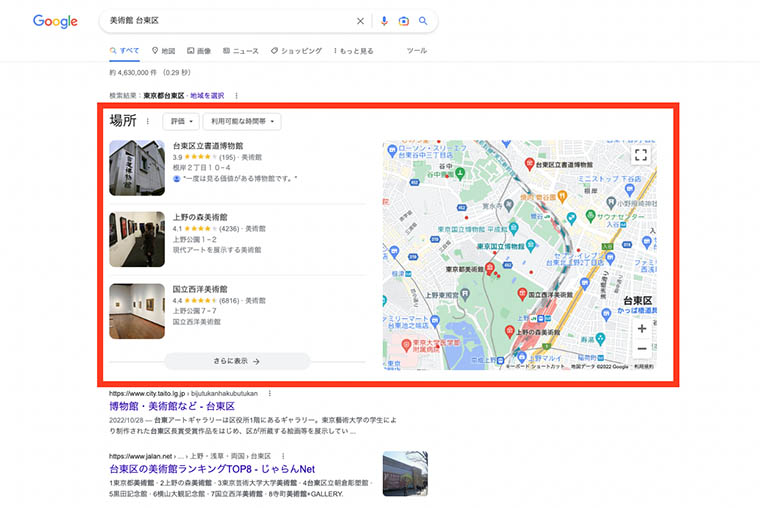The width and height of the screenshot is (760, 508).
Task: Switch to the 地図 tab
Action: point(163,51)
